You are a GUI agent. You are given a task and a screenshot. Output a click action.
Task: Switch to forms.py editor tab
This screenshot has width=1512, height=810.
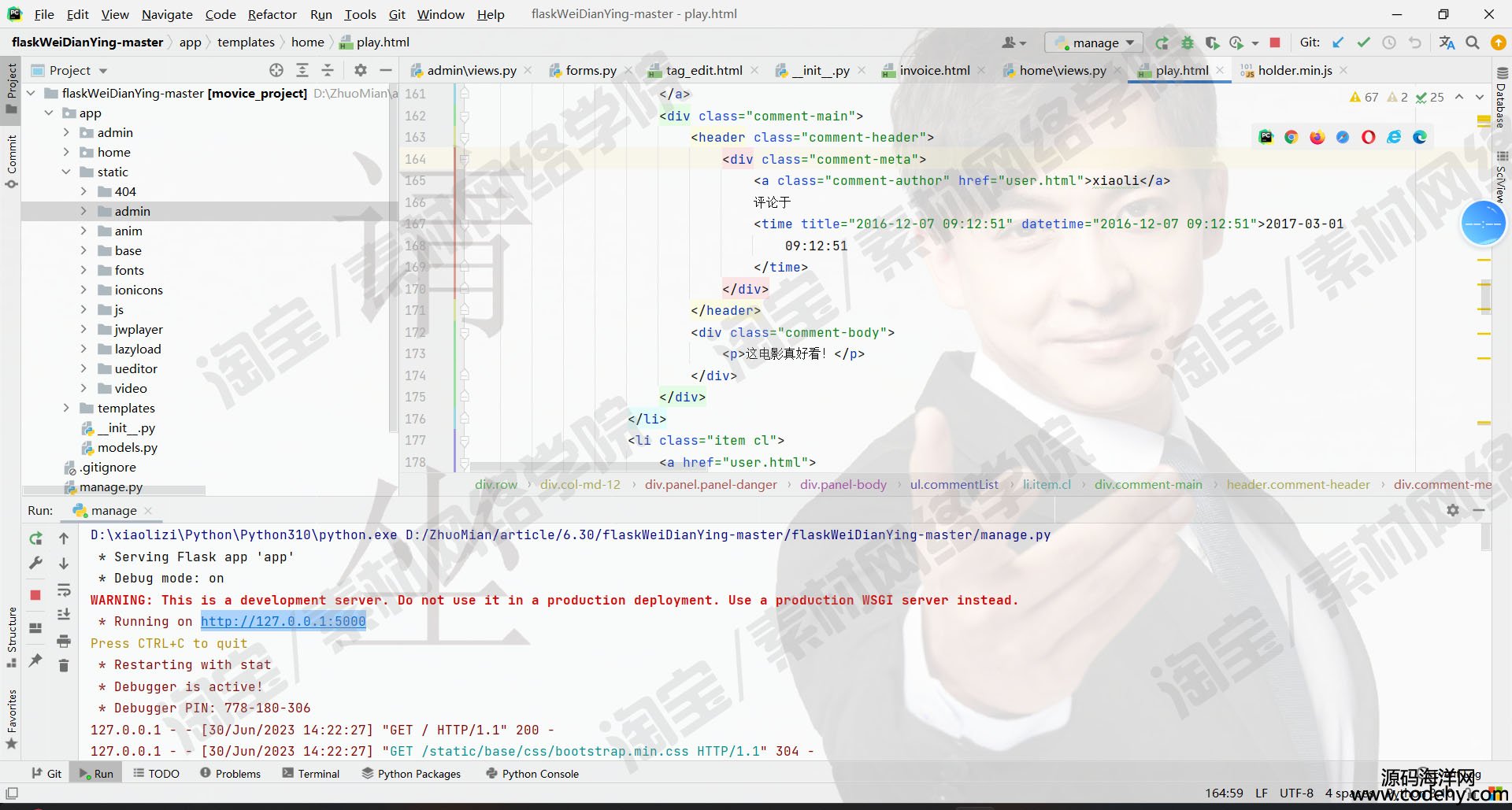(x=591, y=70)
